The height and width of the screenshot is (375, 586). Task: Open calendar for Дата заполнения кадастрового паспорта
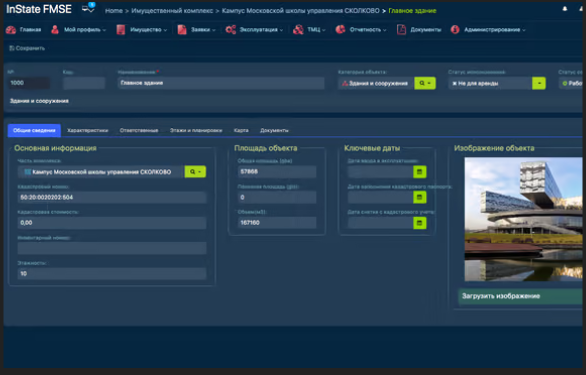(419, 197)
